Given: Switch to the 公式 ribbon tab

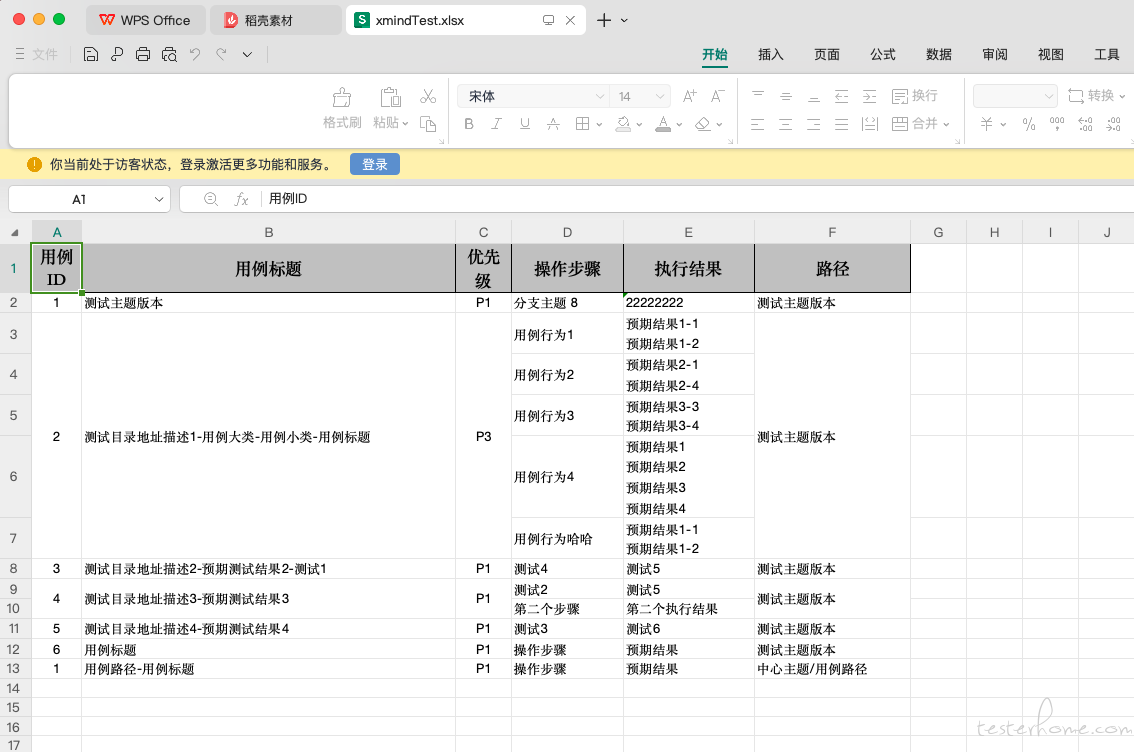Looking at the screenshot, I should [x=882, y=54].
